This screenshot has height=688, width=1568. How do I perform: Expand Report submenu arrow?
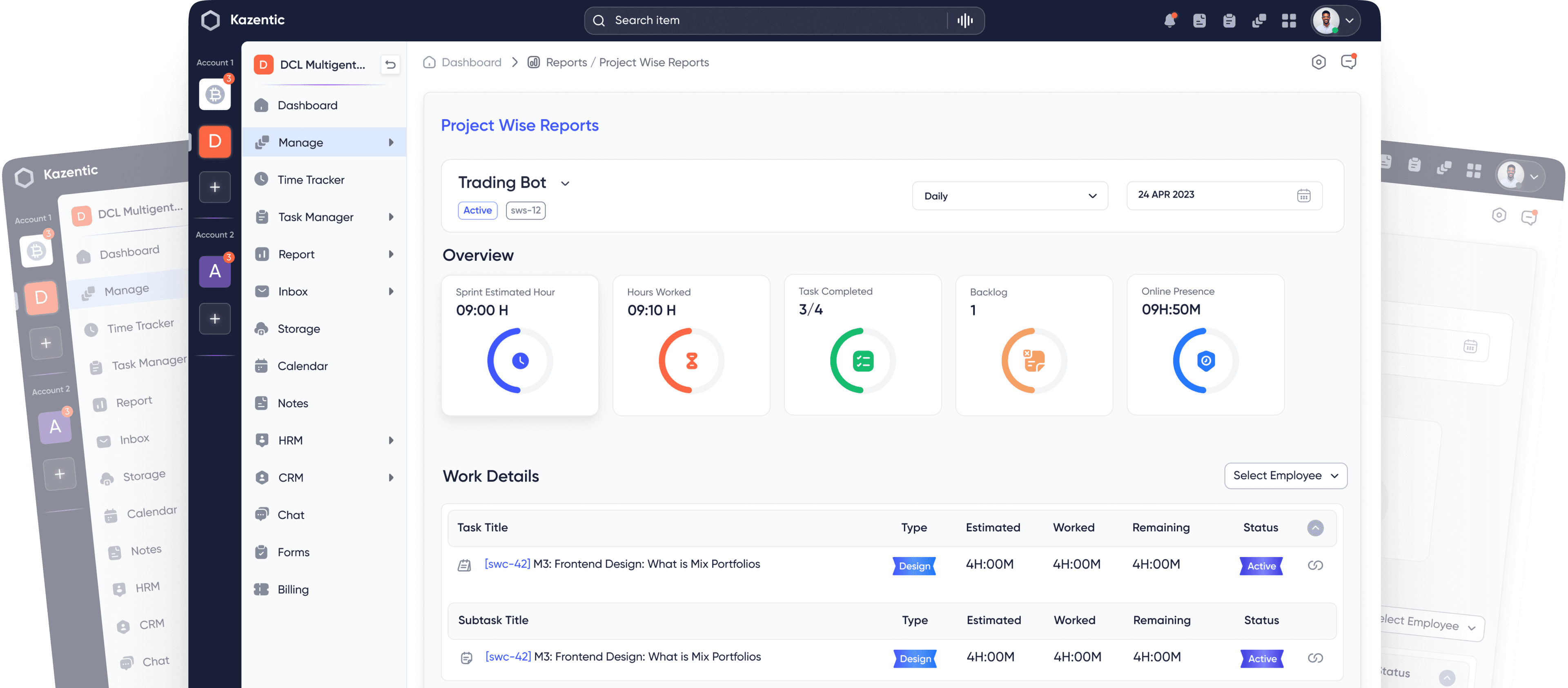point(392,254)
